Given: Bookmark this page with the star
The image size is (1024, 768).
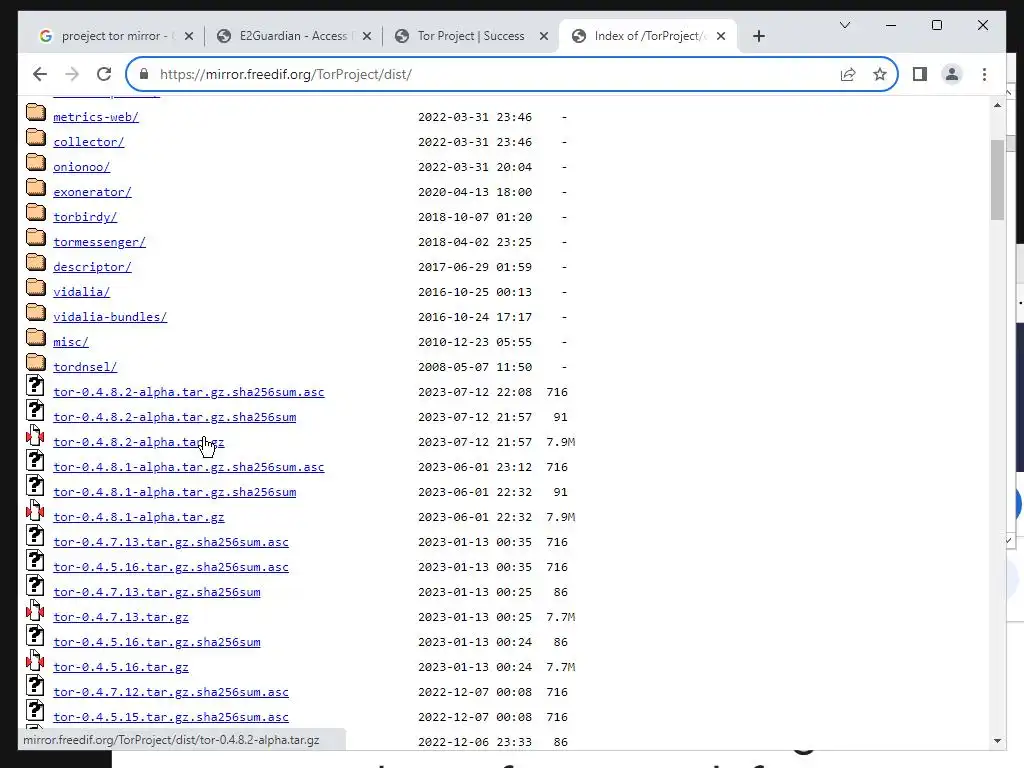Looking at the screenshot, I should coord(880,74).
